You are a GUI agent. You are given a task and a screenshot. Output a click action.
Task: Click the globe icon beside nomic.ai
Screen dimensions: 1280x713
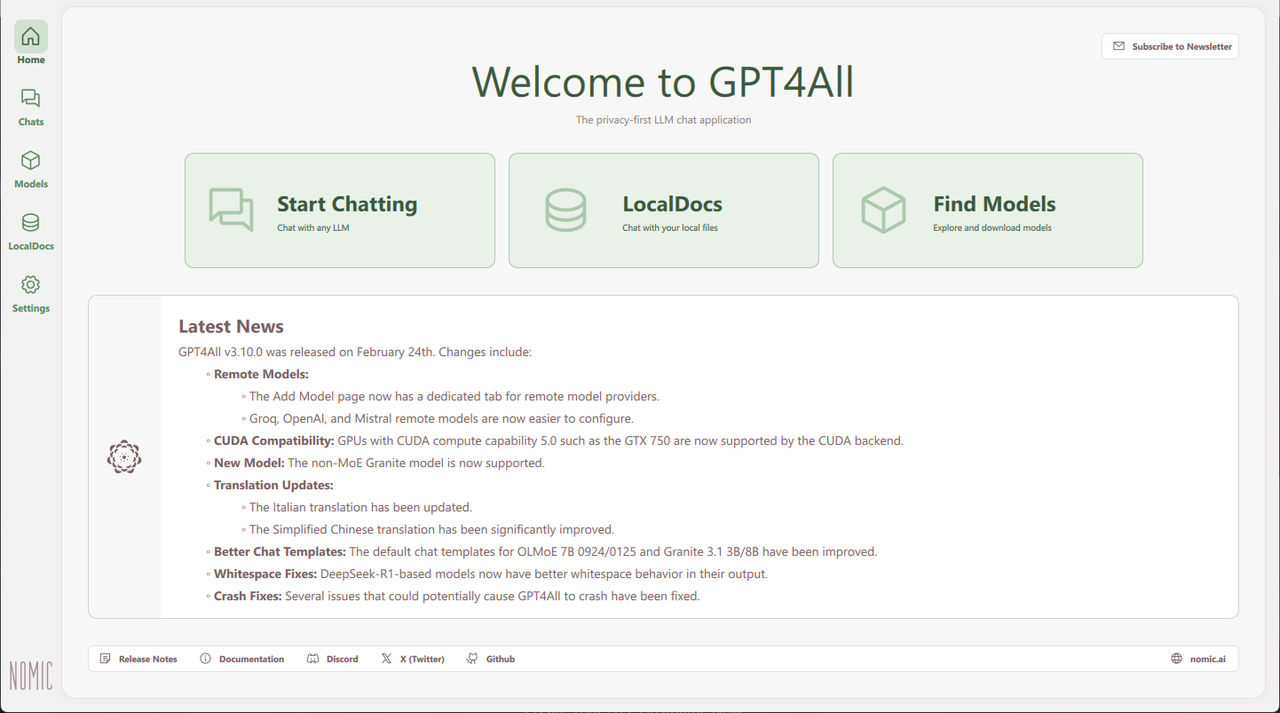(x=1176, y=659)
